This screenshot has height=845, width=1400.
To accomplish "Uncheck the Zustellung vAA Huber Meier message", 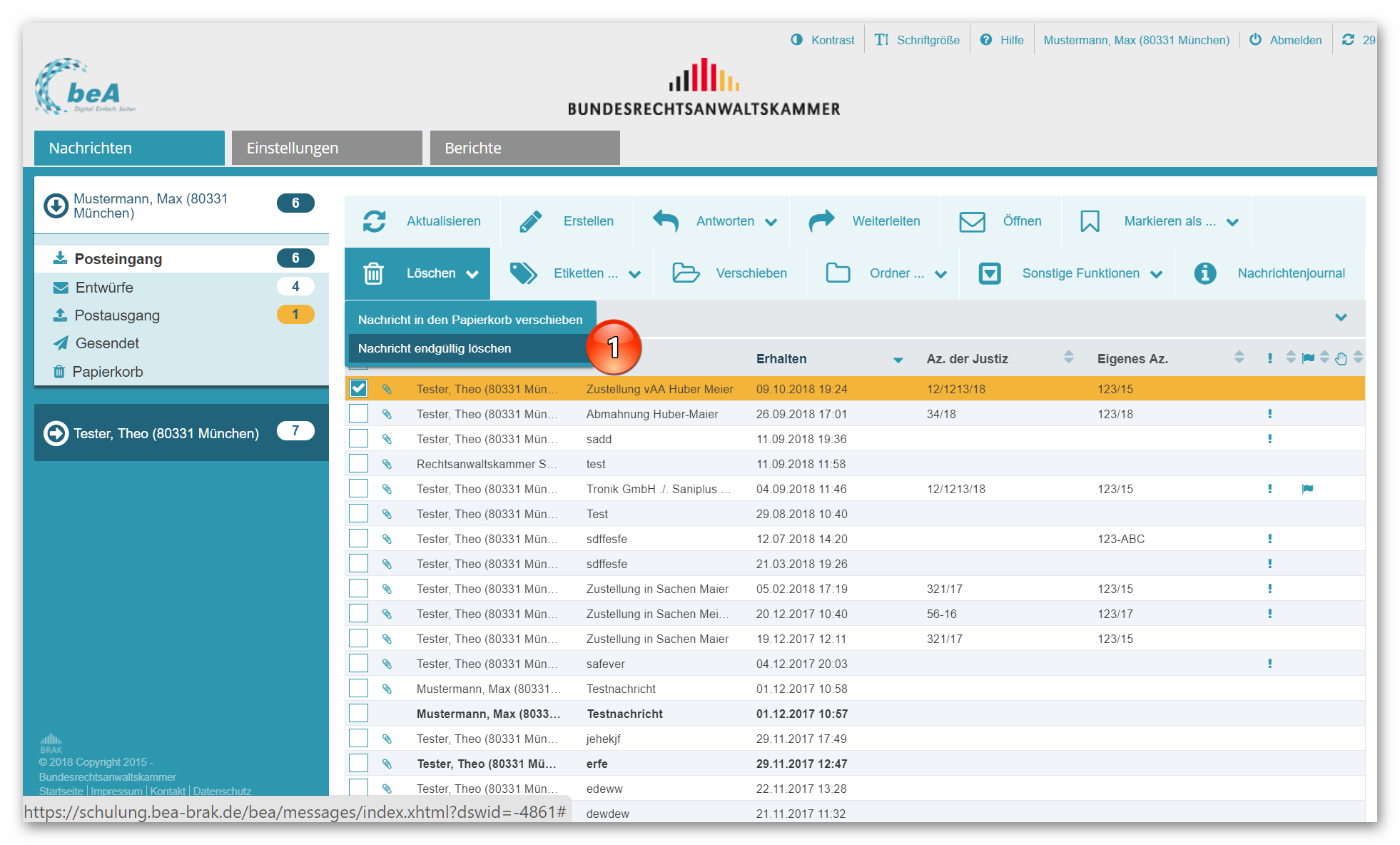I will [x=358, y=389].
